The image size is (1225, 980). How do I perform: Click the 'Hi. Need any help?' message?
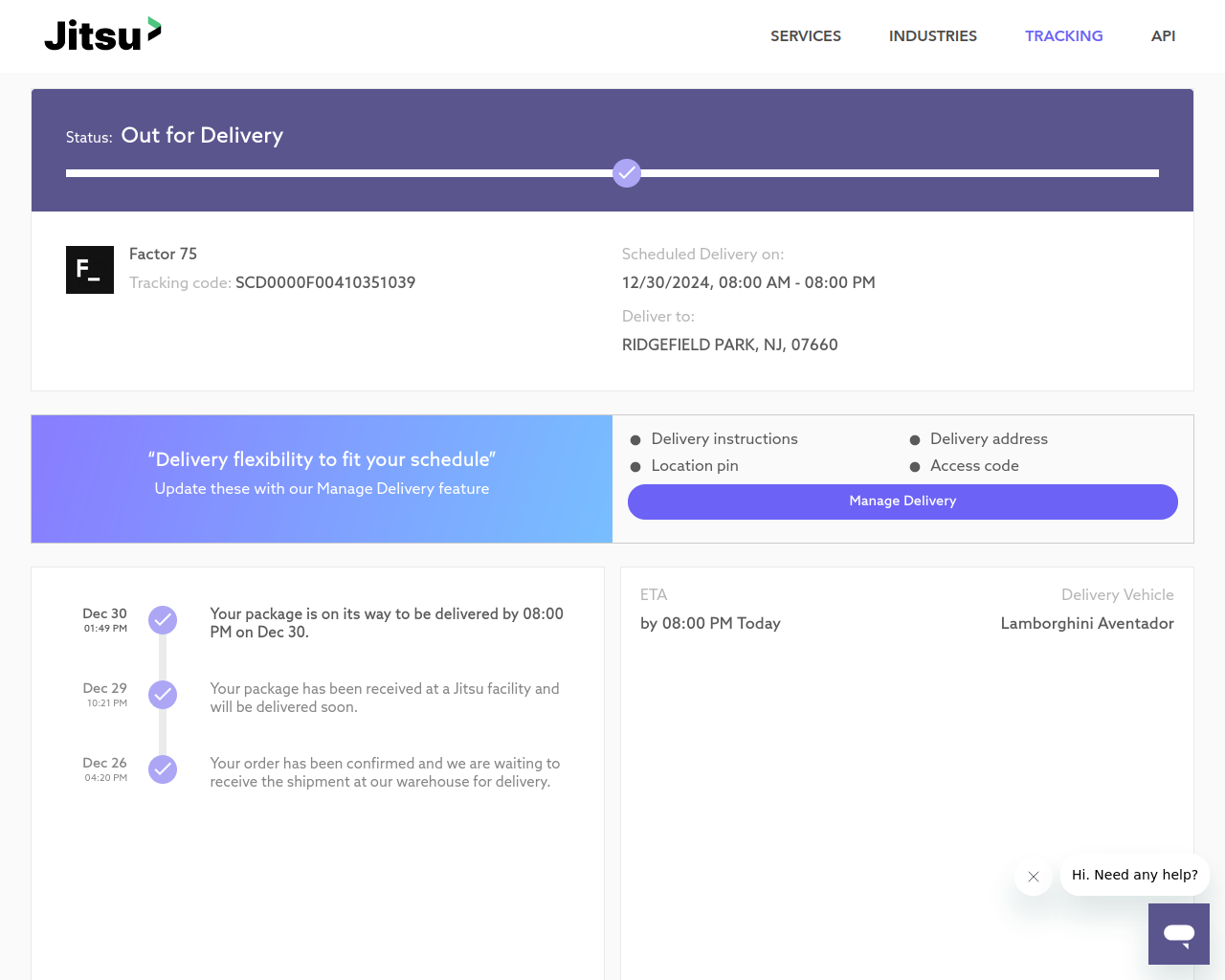(1135, 875)
